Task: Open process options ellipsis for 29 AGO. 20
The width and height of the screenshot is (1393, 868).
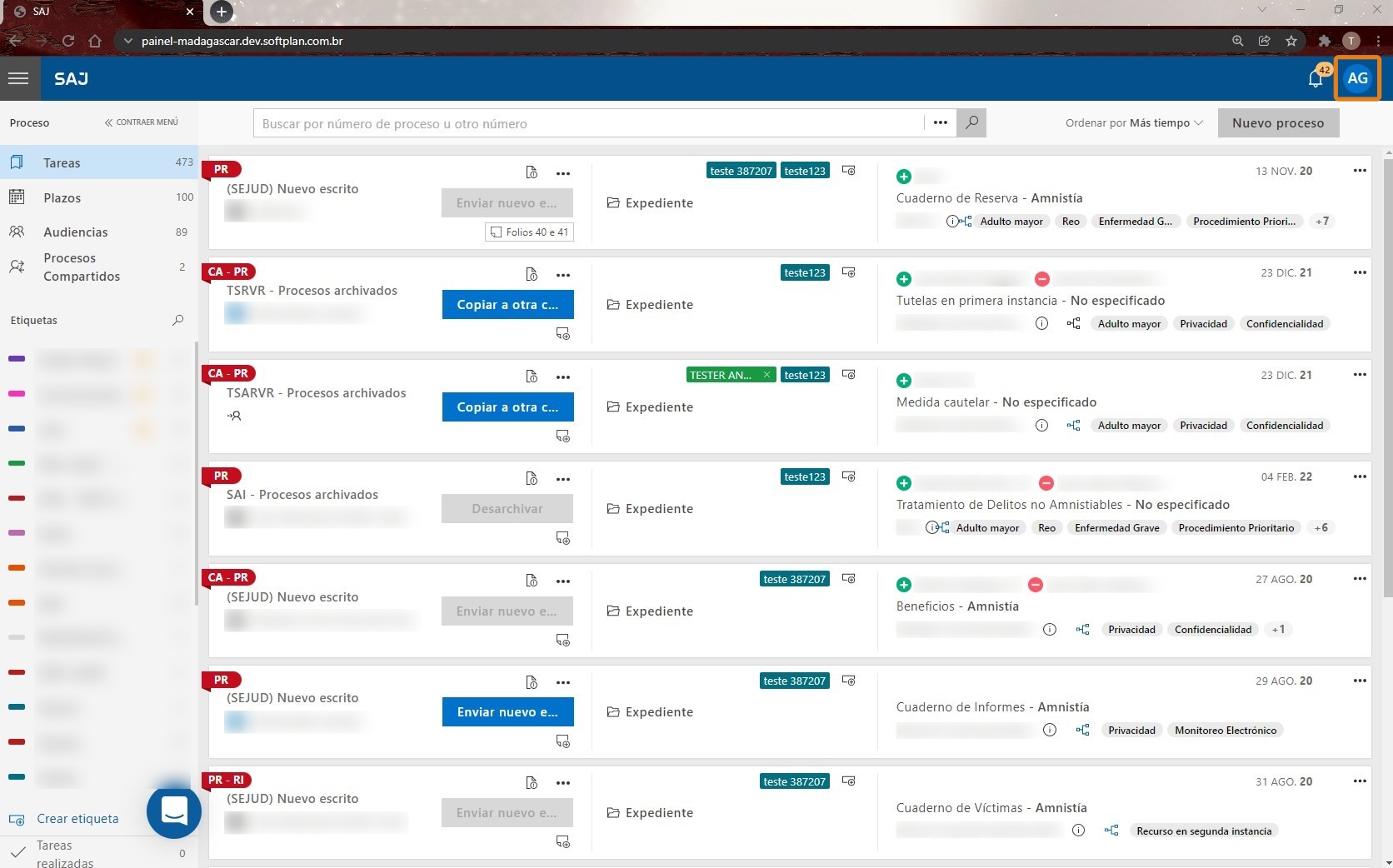Action: pyautogui.click(x=1360, y=681)
